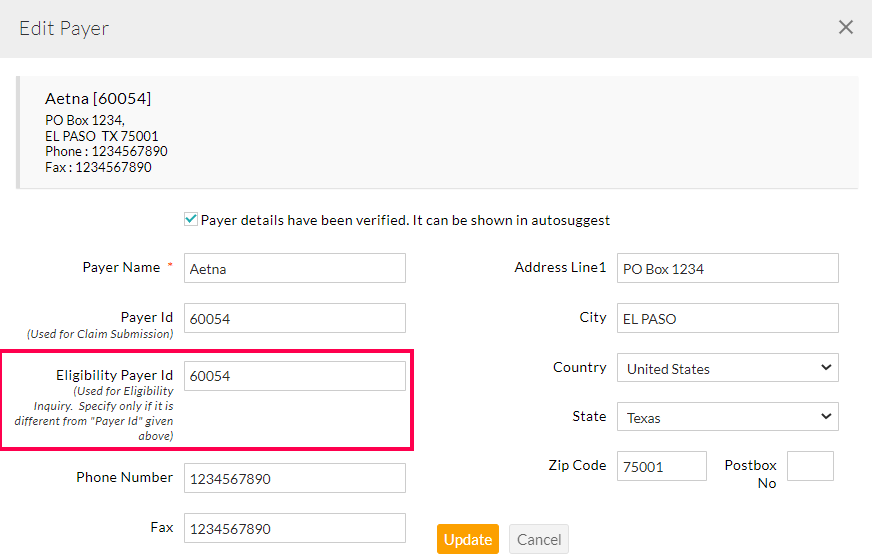Place cursor in the Fax field
872x558 pixels.
pyautogui.click(x=295, y=528)
